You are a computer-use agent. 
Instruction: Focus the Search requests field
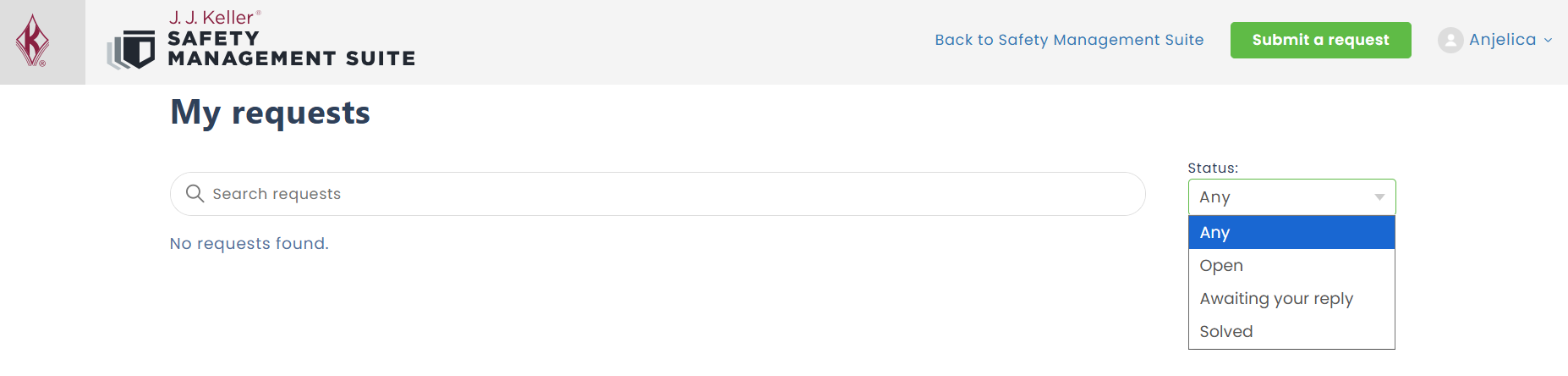668,194
